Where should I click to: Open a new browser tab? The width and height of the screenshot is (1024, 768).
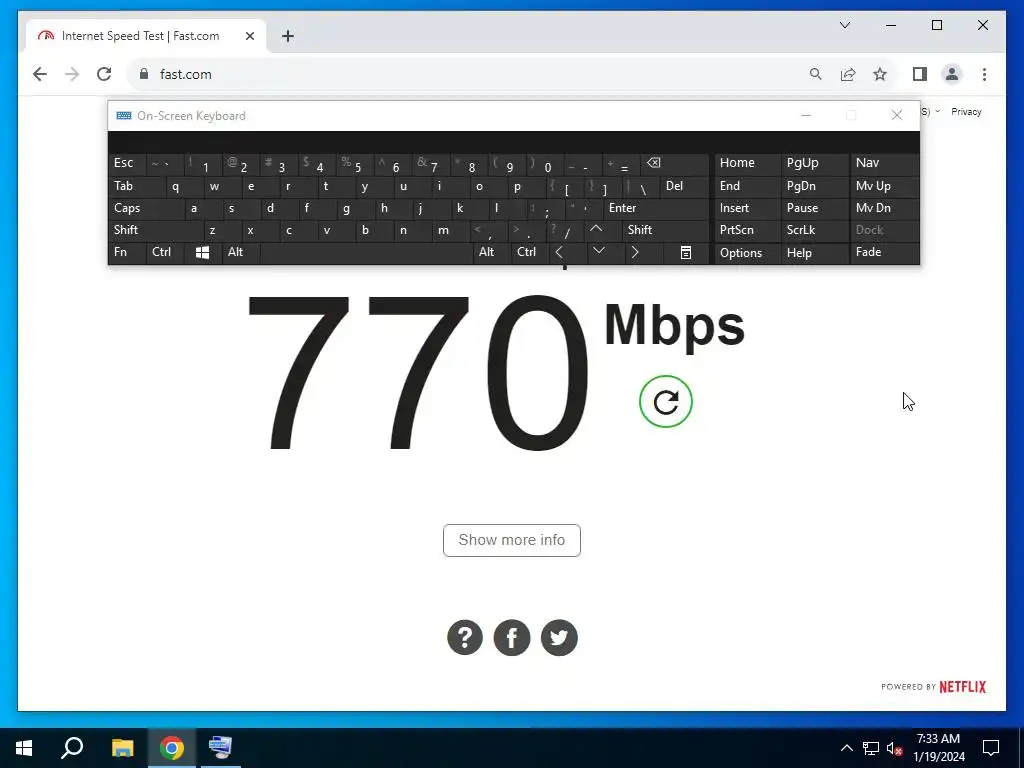pyautogui.click(x=288, y=37)
